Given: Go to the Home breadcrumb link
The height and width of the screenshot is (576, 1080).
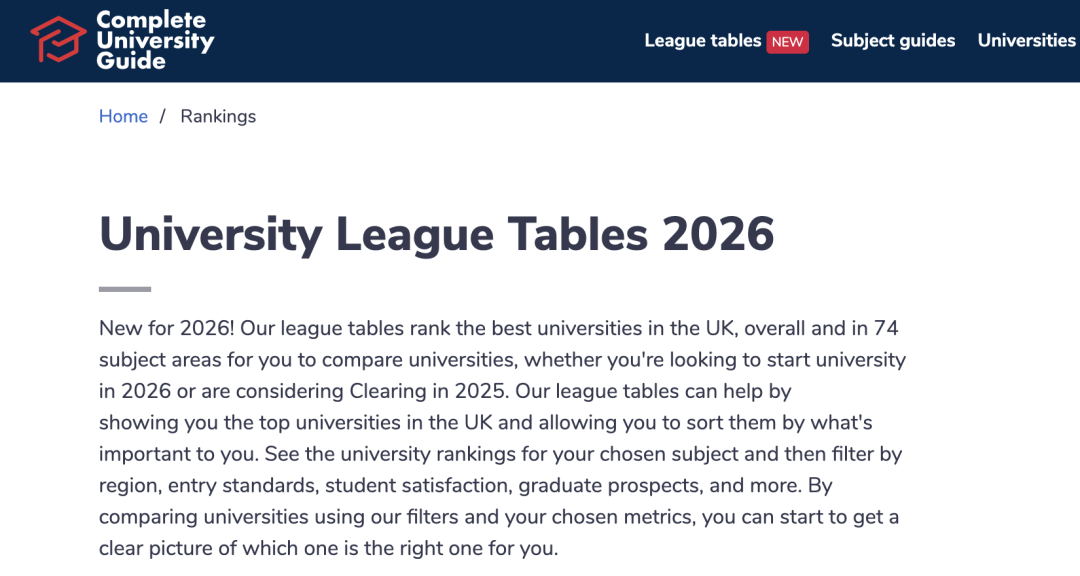Looking at the screenshot, I should 123,117.
